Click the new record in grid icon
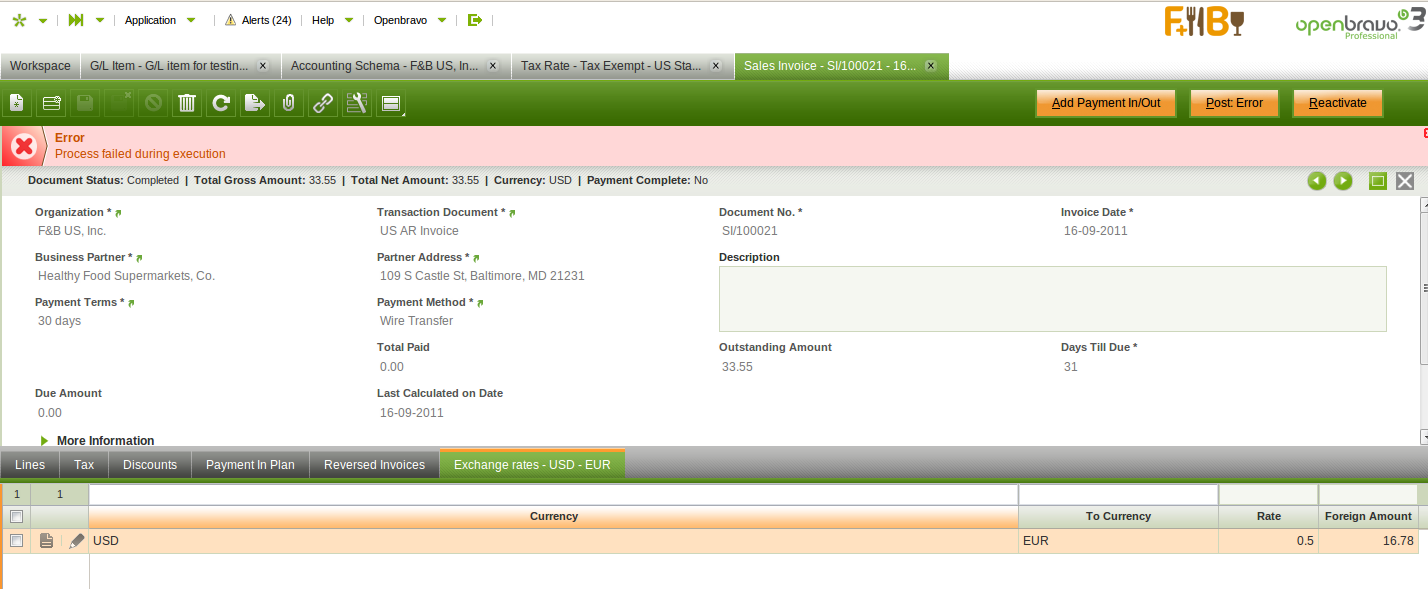The height and width of the screenshot is (589, 1428). (x=51, y=103)
